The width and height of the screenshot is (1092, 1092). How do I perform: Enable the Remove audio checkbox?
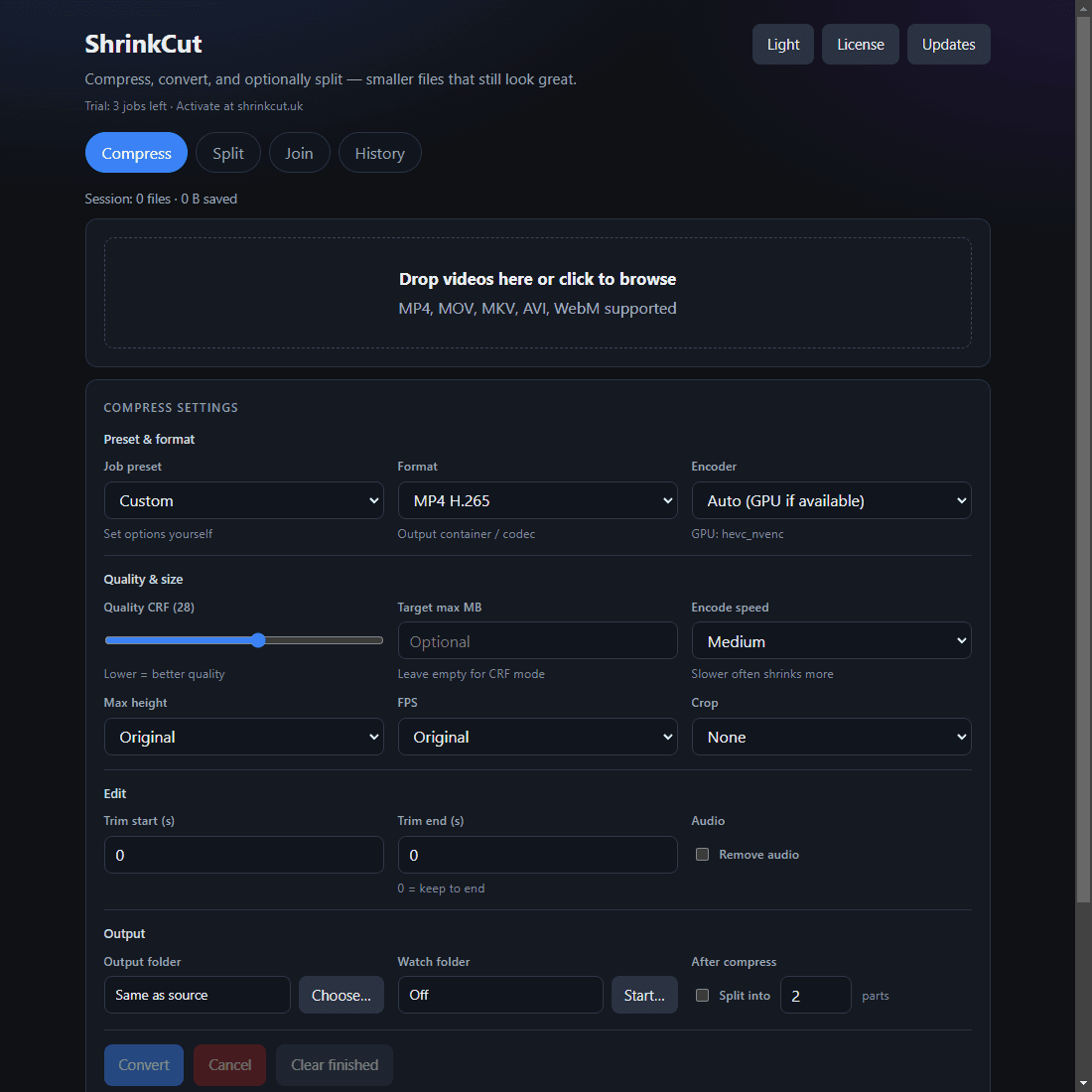702,855
